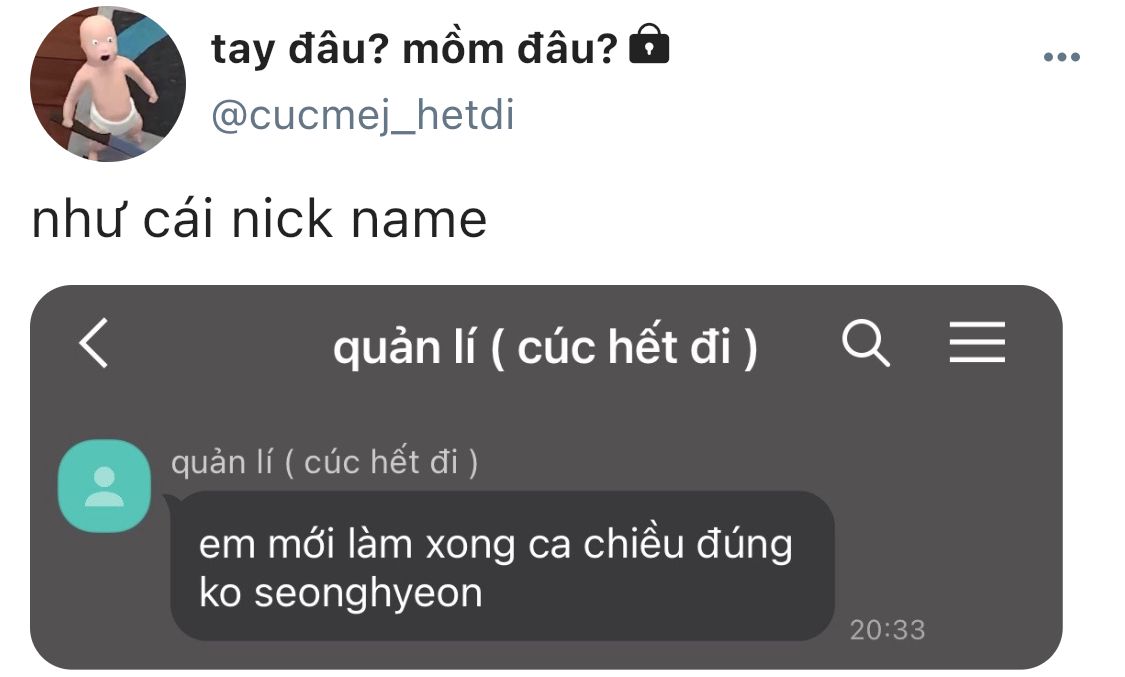Tap the teal contact avatar icon
Screen dimensions: 1125x677
point(104,486)
